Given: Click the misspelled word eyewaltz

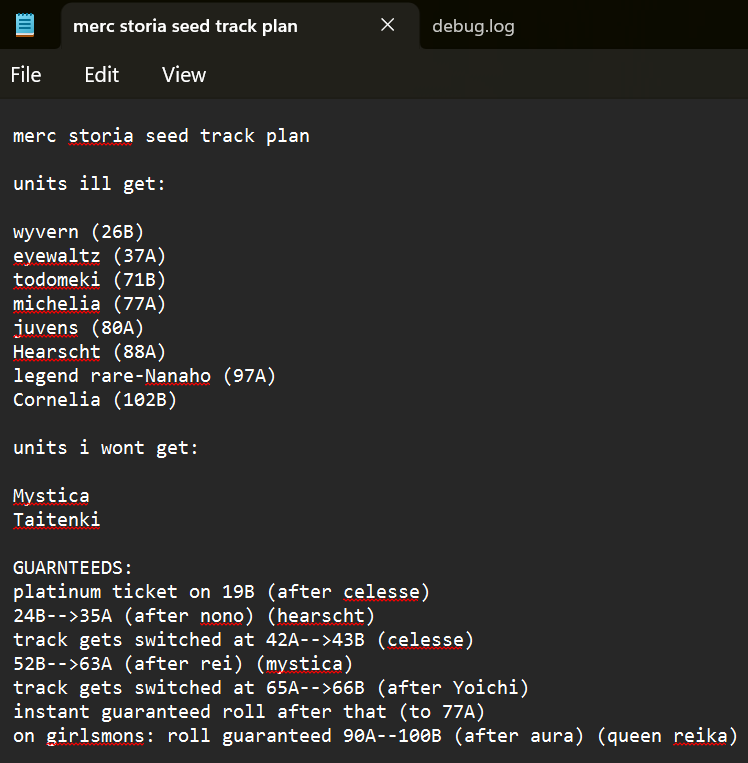Looking at the screenshot, I should point(57,256).
